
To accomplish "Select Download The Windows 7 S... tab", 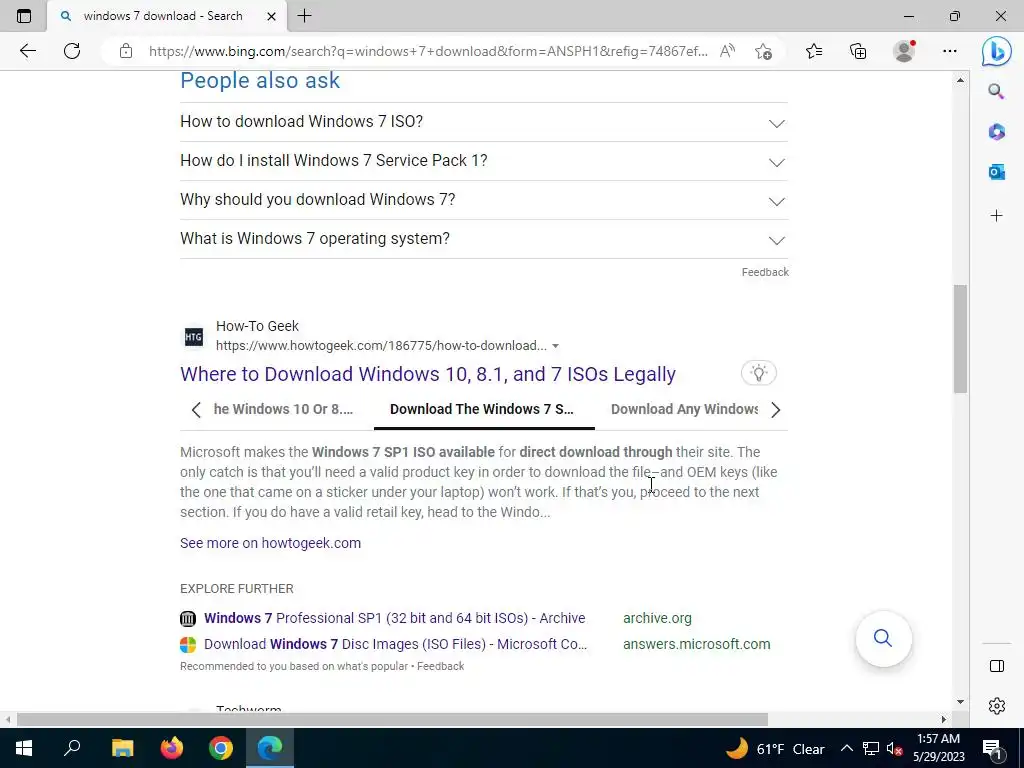I will pos(482,409).
